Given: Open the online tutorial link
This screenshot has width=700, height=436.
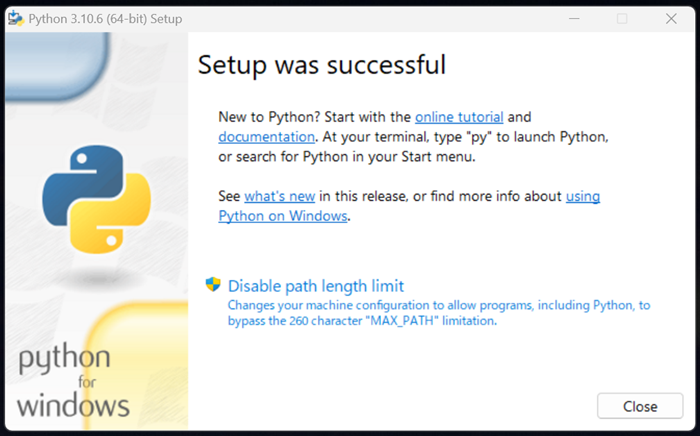Looking at the screenshot, I should 459,117.
